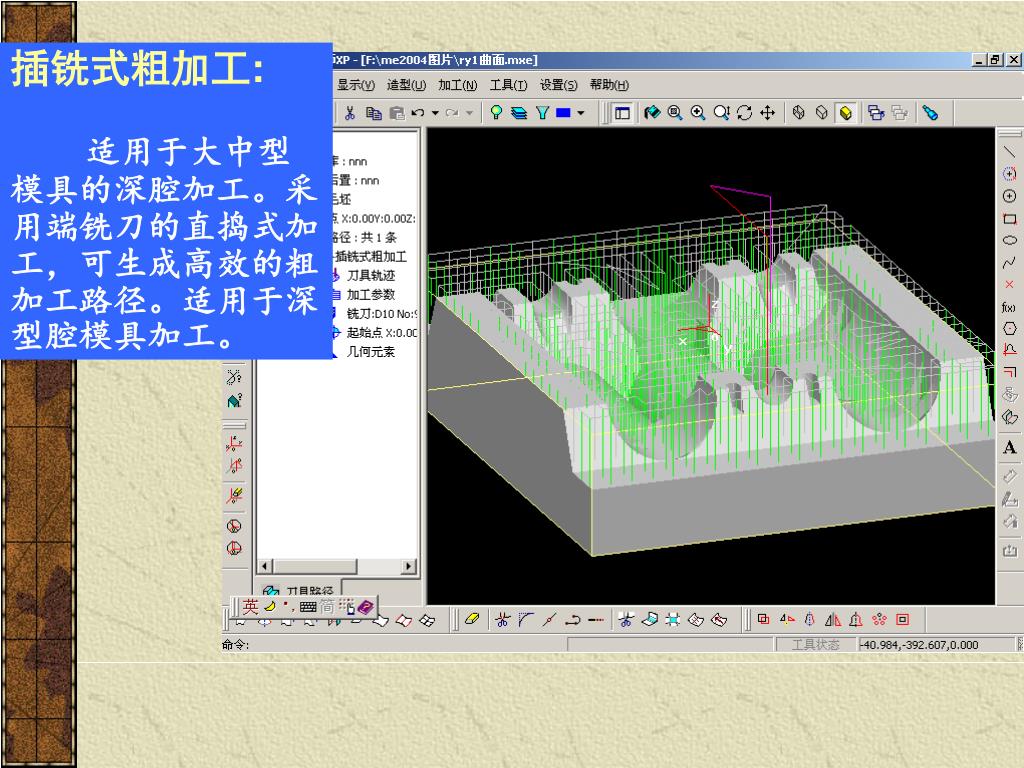
Task: Click the curve trim scissors icon
Action: [x=502, y=619]
